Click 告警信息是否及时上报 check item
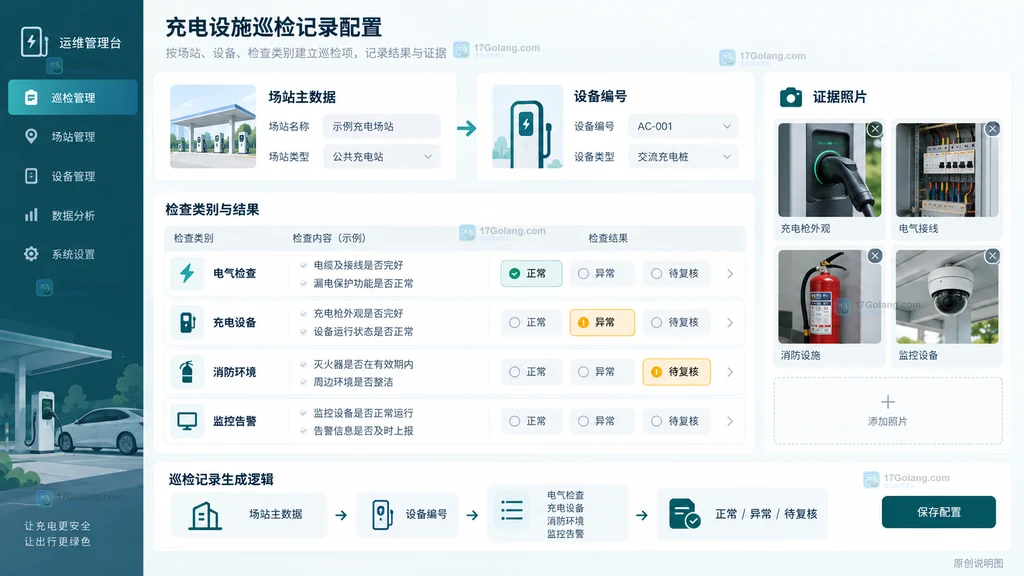1024x576 pixels. tap(363, 431)
